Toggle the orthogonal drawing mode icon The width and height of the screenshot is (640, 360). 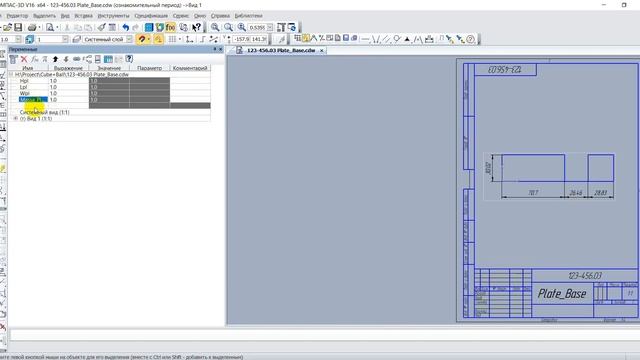203,39
